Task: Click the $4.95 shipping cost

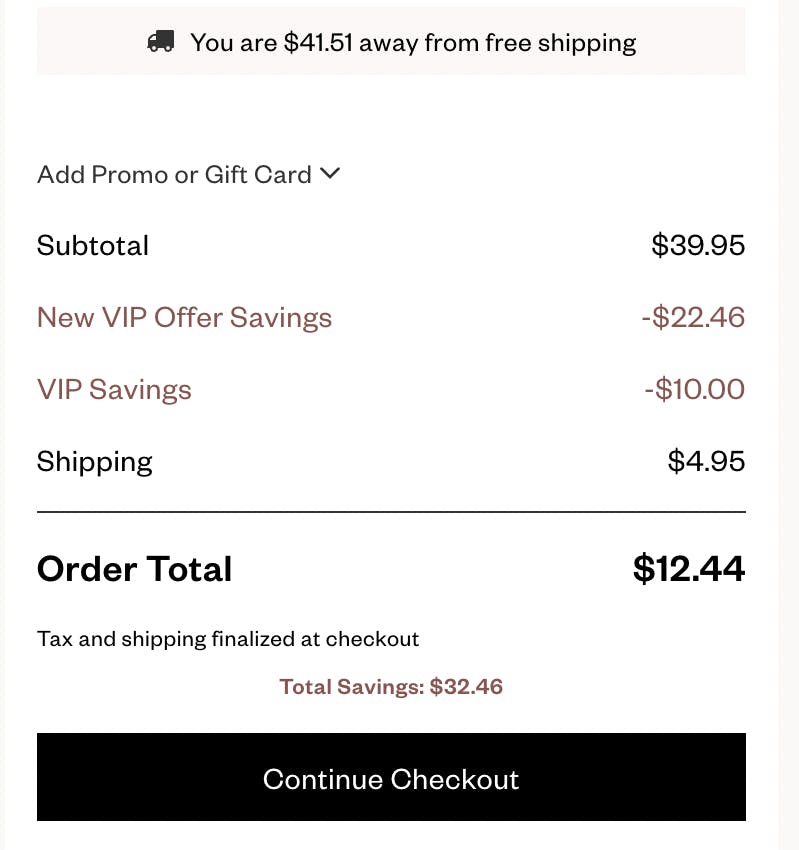Action: click(706, 462)
